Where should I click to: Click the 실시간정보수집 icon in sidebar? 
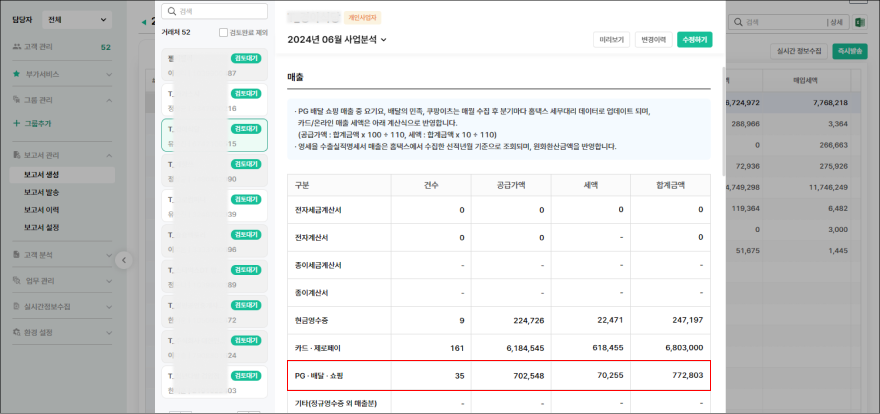pos(16,306)
